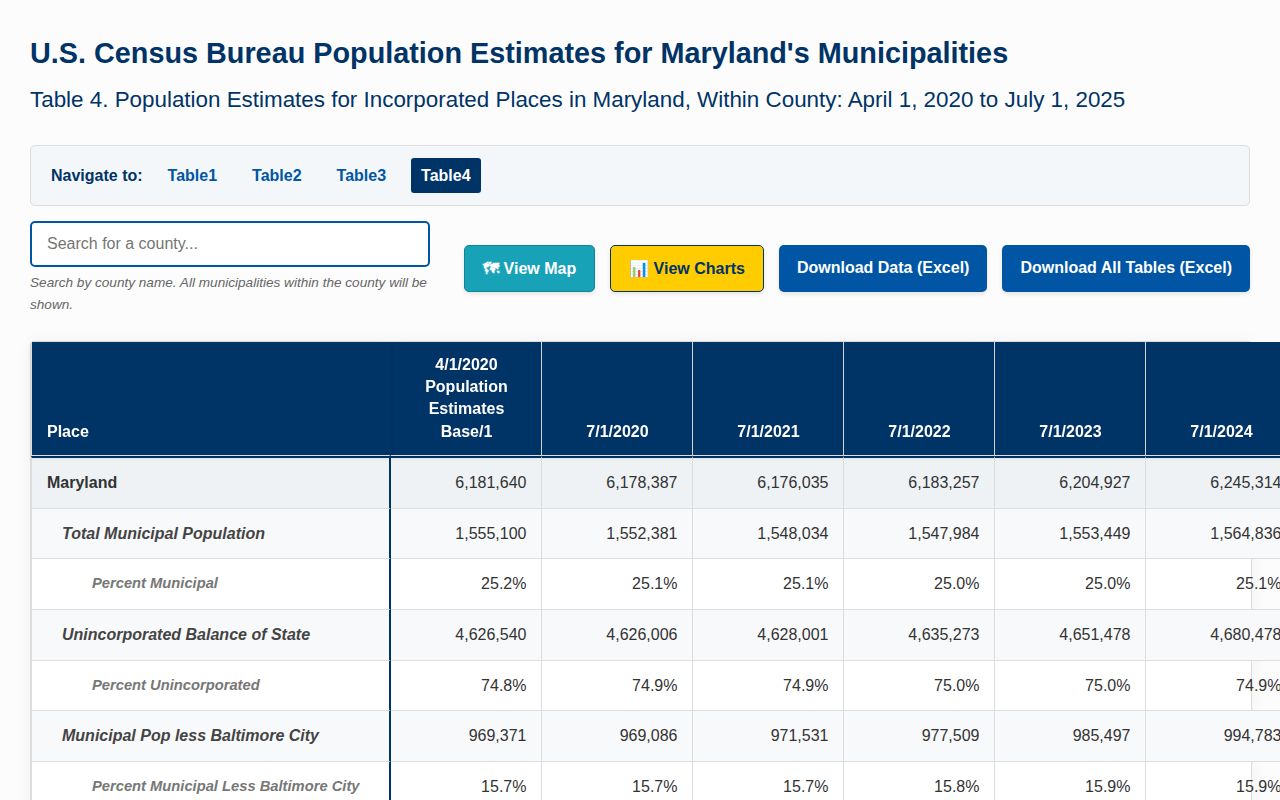Click Maryland 7/1/2023 value 6,204,927
This screenshot has height=800, width=1280.
tap(1070, 483)
